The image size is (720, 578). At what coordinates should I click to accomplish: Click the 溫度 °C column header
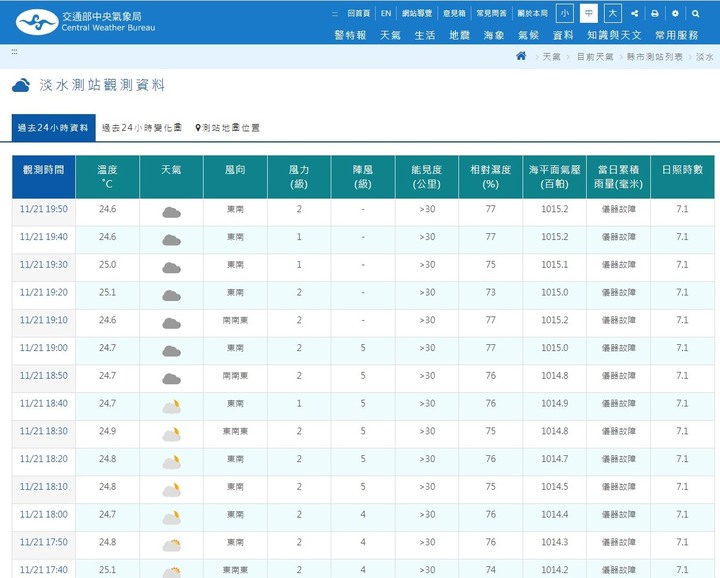[x=107, y=177]
